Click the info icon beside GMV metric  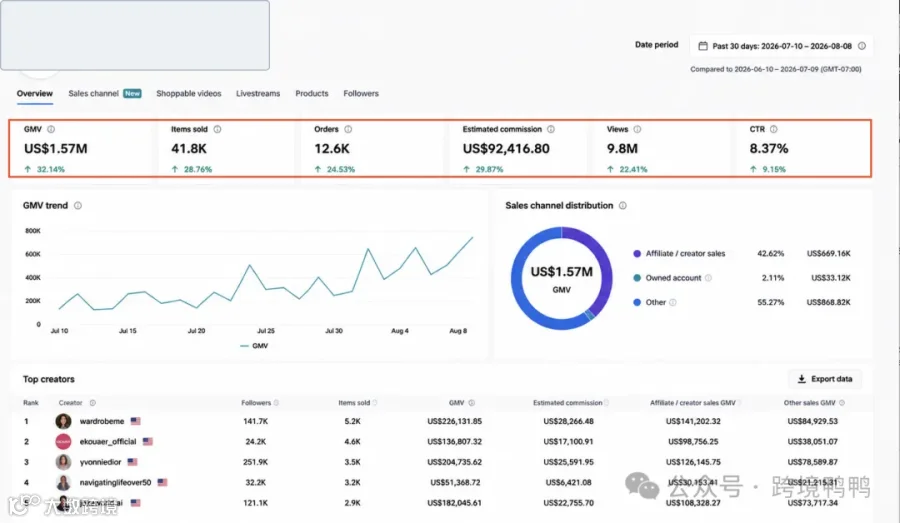(51, 129)
